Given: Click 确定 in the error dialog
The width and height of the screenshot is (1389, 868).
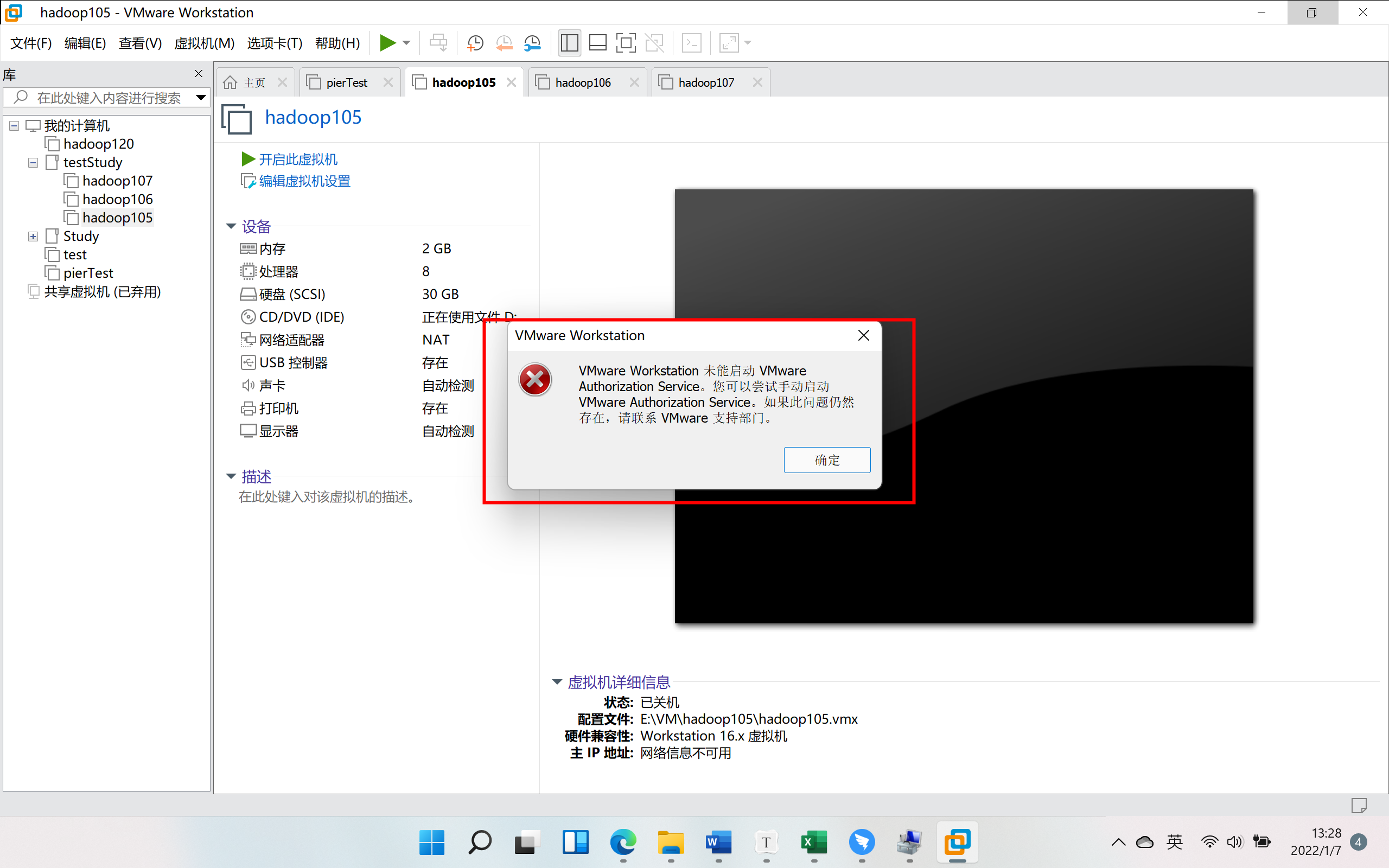Looking at the screenshot, I should pyautogui.click(x=826, y=460).
